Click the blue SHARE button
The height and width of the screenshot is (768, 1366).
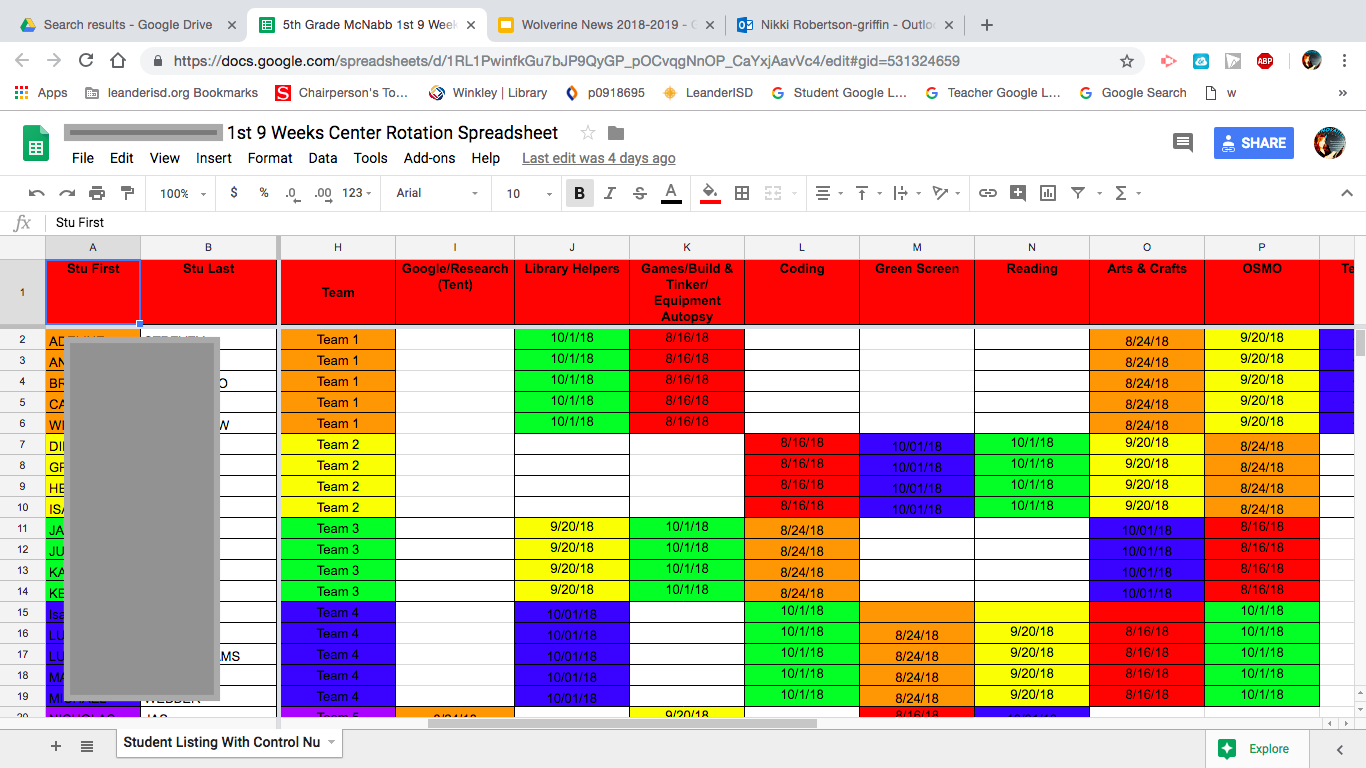(x=1254, y=143)
